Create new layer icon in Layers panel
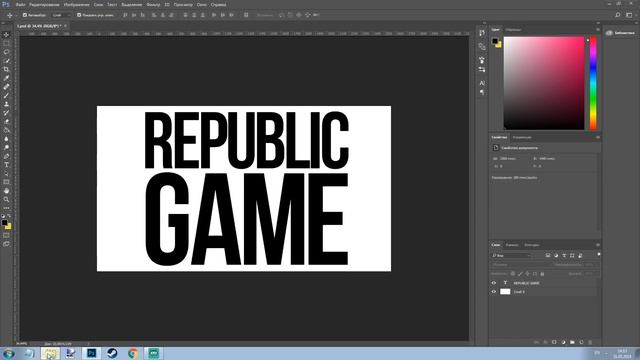The width and height of the screenshot is (640, 360). 581,342
